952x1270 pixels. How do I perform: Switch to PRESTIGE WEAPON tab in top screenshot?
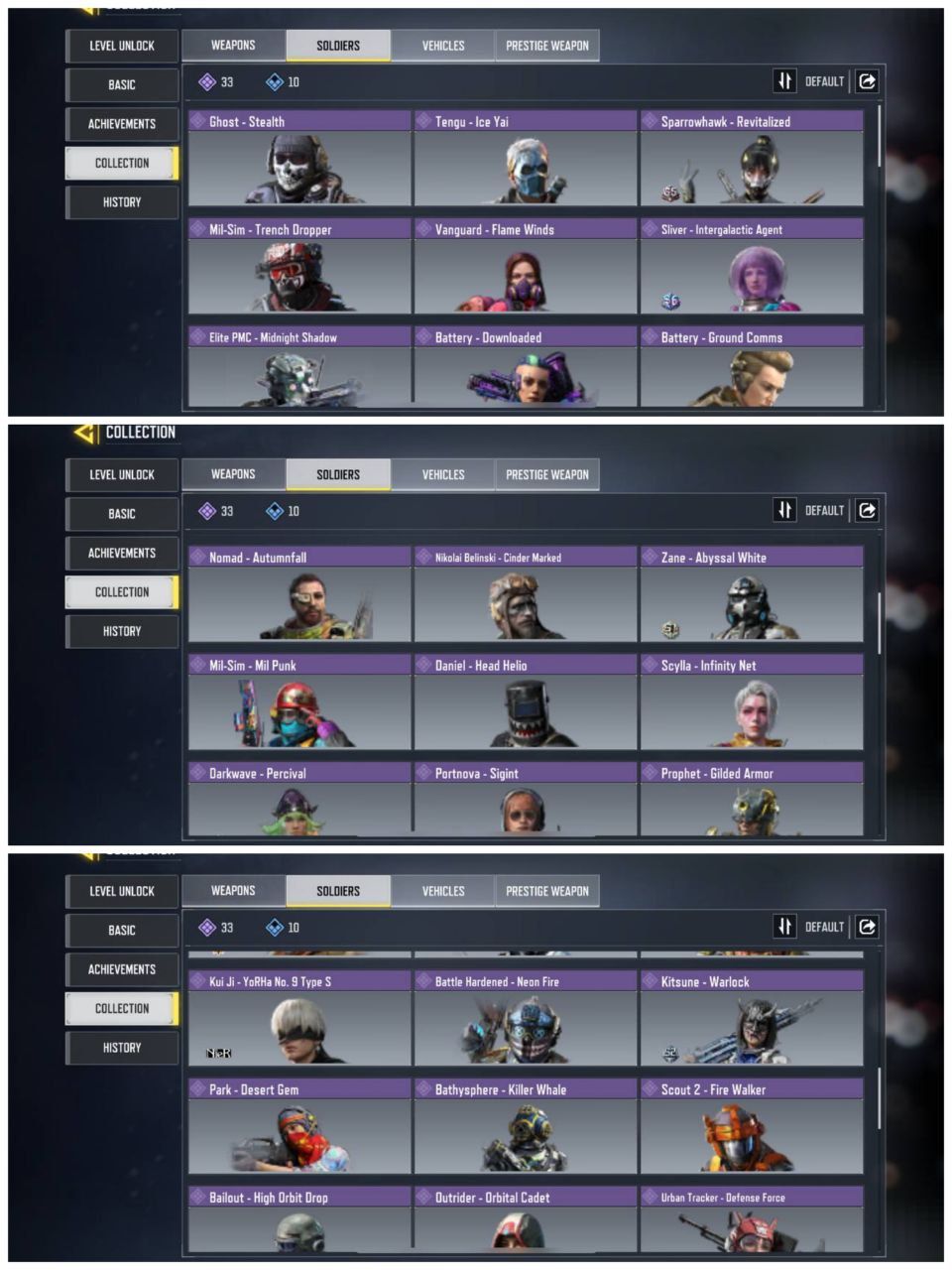(547, 46)
